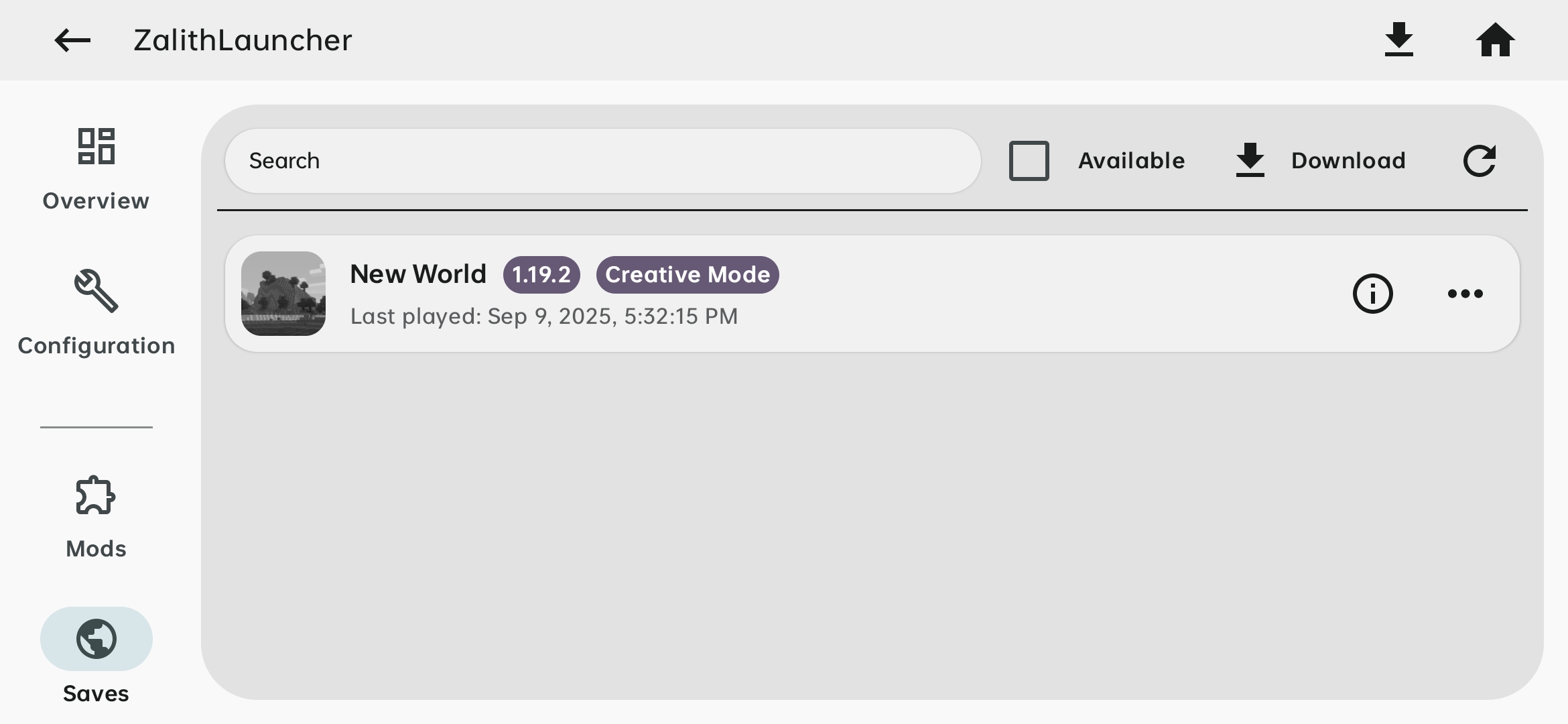Go back using the top-left arrow
Image resolution: width=1568 pixels, height=724 pixels.
pyautogui.click(x=72, y=40)
